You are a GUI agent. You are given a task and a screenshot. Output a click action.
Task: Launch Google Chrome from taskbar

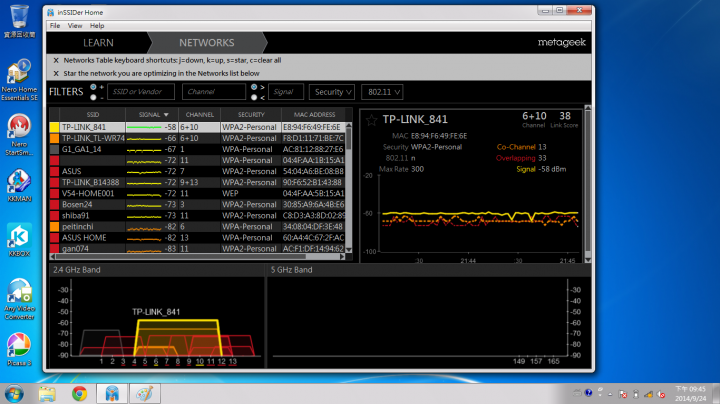point(79,393)
